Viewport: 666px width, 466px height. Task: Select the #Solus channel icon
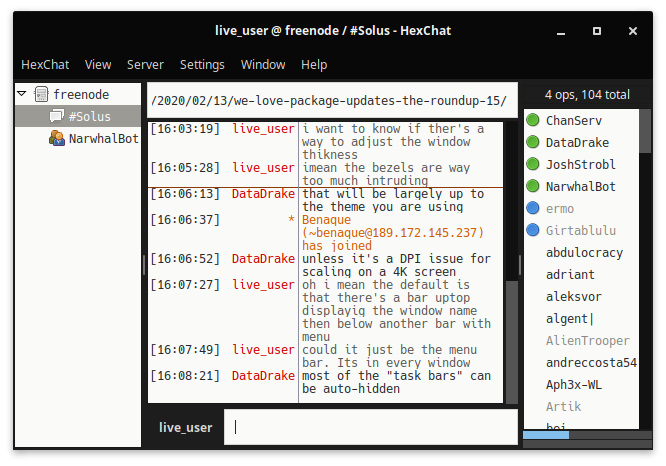[57, 116]
